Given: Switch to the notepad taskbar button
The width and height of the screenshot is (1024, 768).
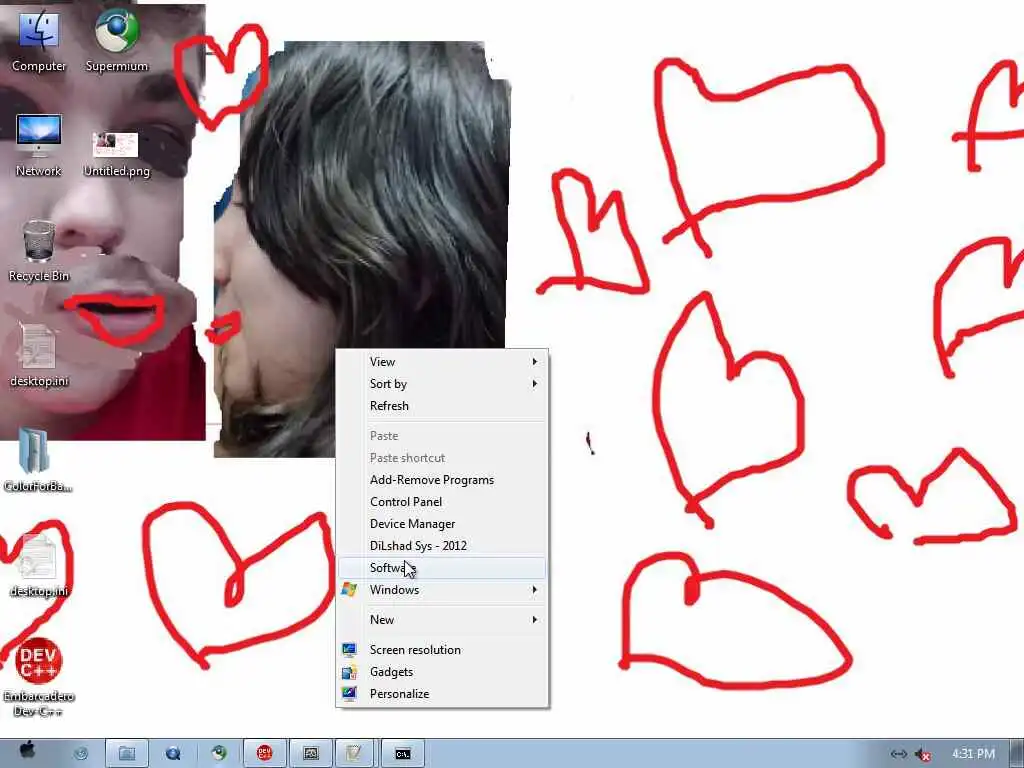Looking at the screenshot, I should pos(353,754).
